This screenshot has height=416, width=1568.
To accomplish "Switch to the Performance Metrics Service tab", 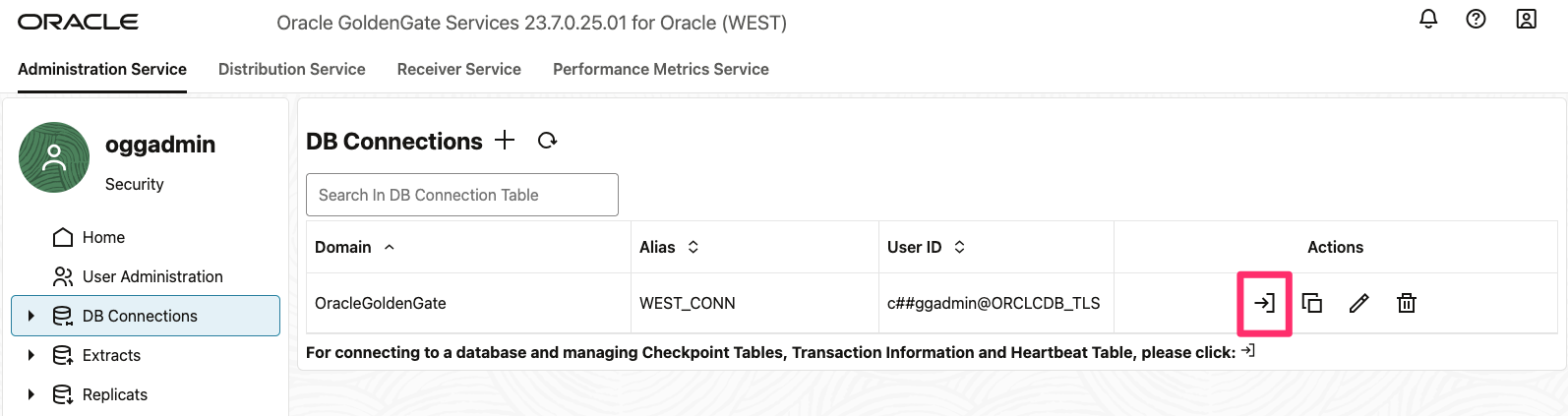I will (x=660, y=69).
